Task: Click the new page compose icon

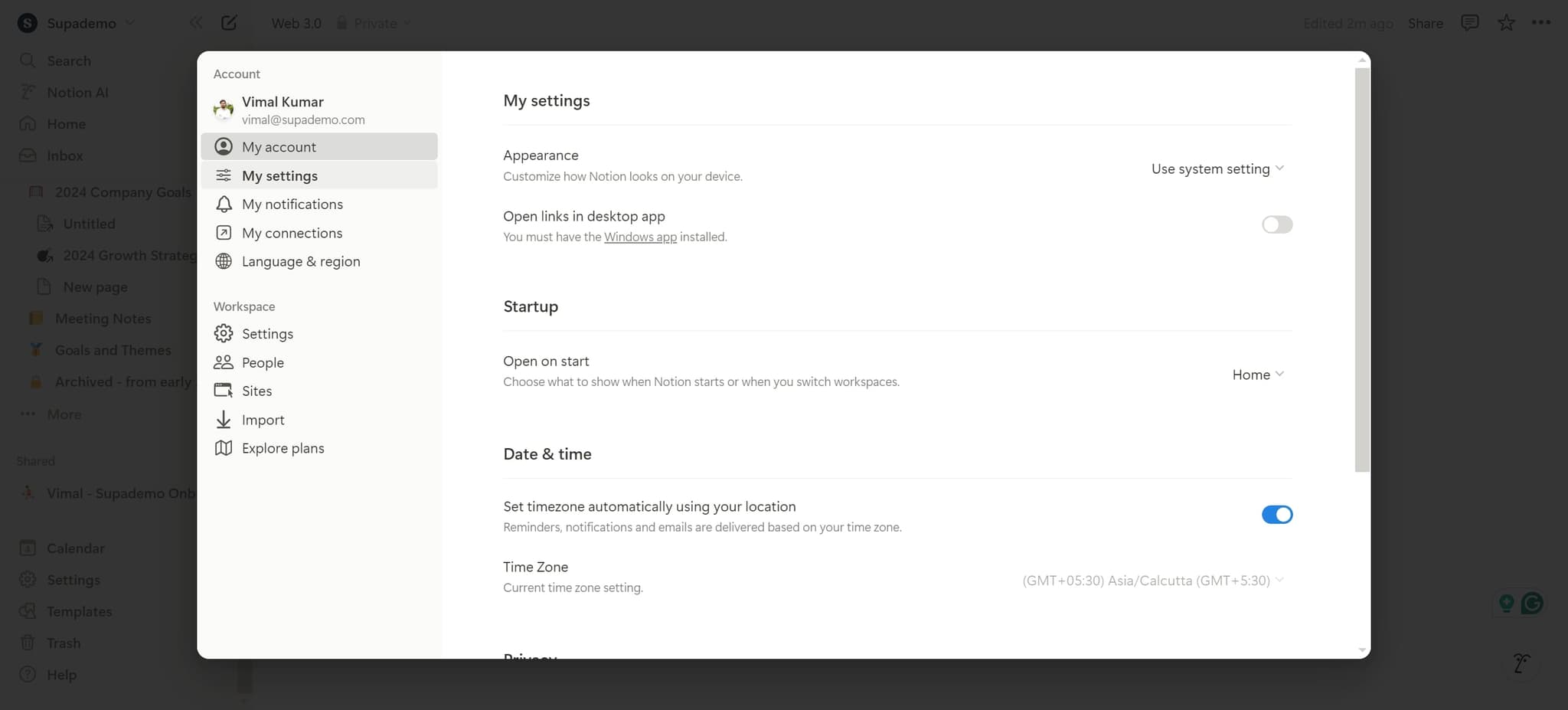Action: click(x=229, y=23)
